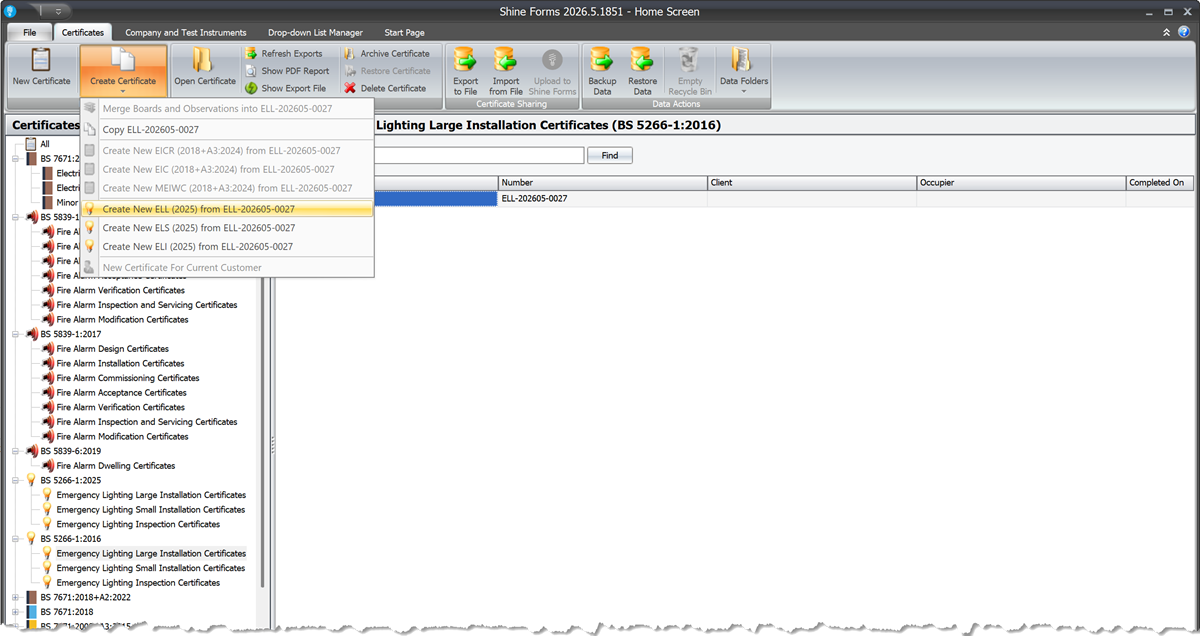Select Emergency Lighting Large Installation under BS 5266-1:2016
1200x636 pixels.
click(151, 553)
